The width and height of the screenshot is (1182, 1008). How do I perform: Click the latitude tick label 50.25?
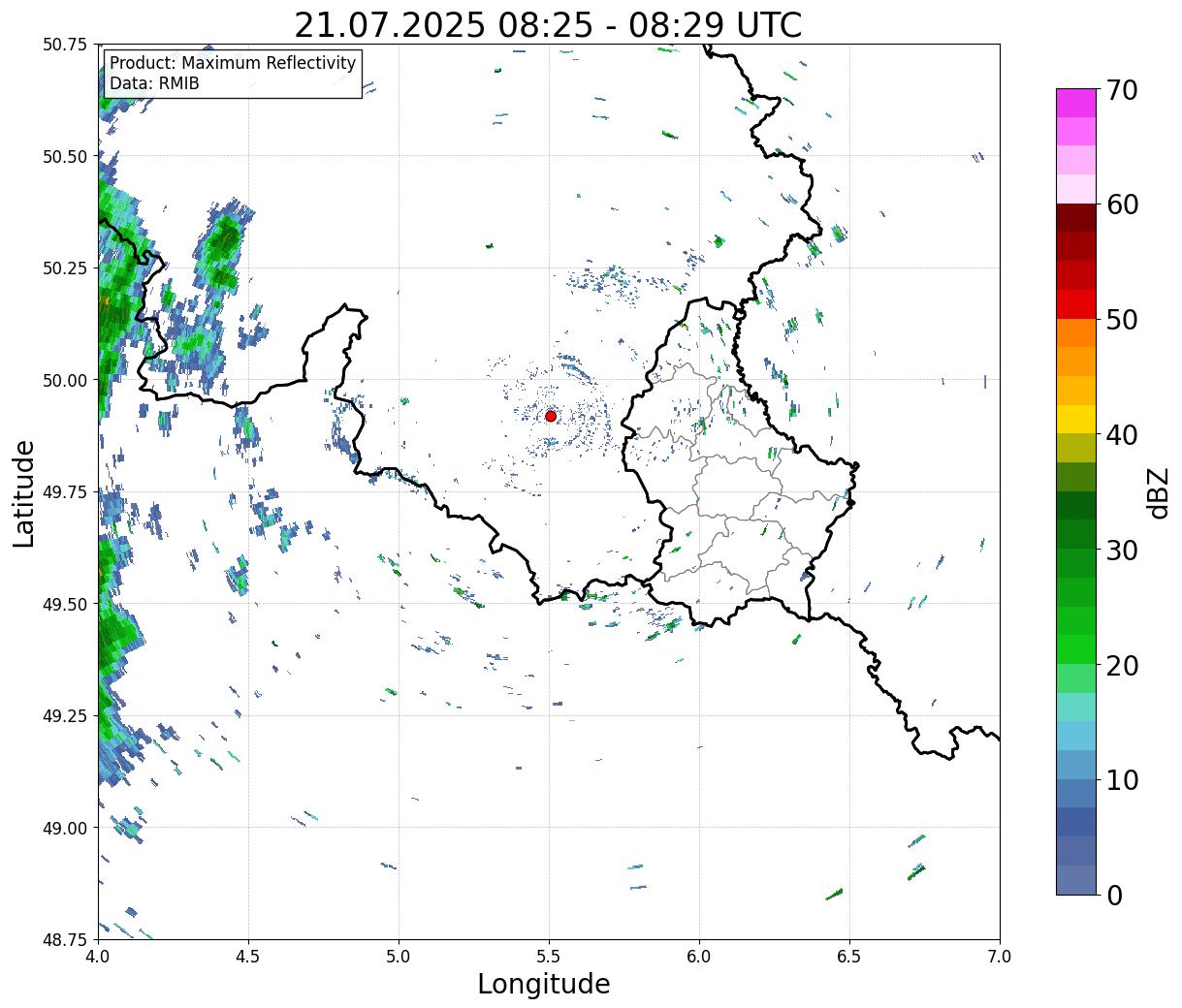(x=65, y=268)
